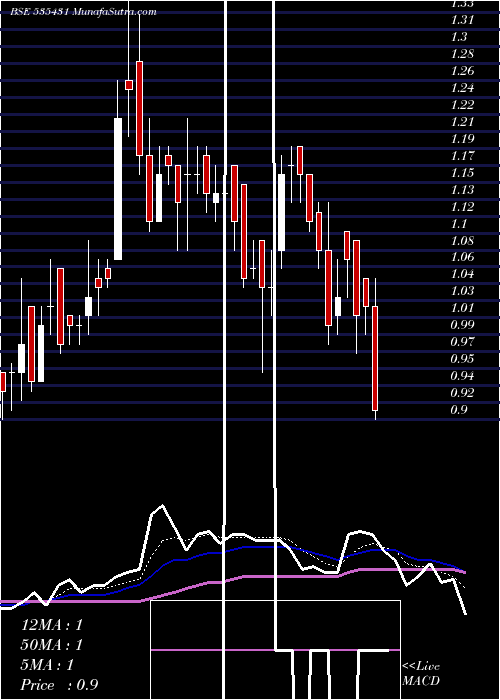Click the 1.22 price axis label
The height and width of the screenshot is (700, 500).
click(462, 104)
